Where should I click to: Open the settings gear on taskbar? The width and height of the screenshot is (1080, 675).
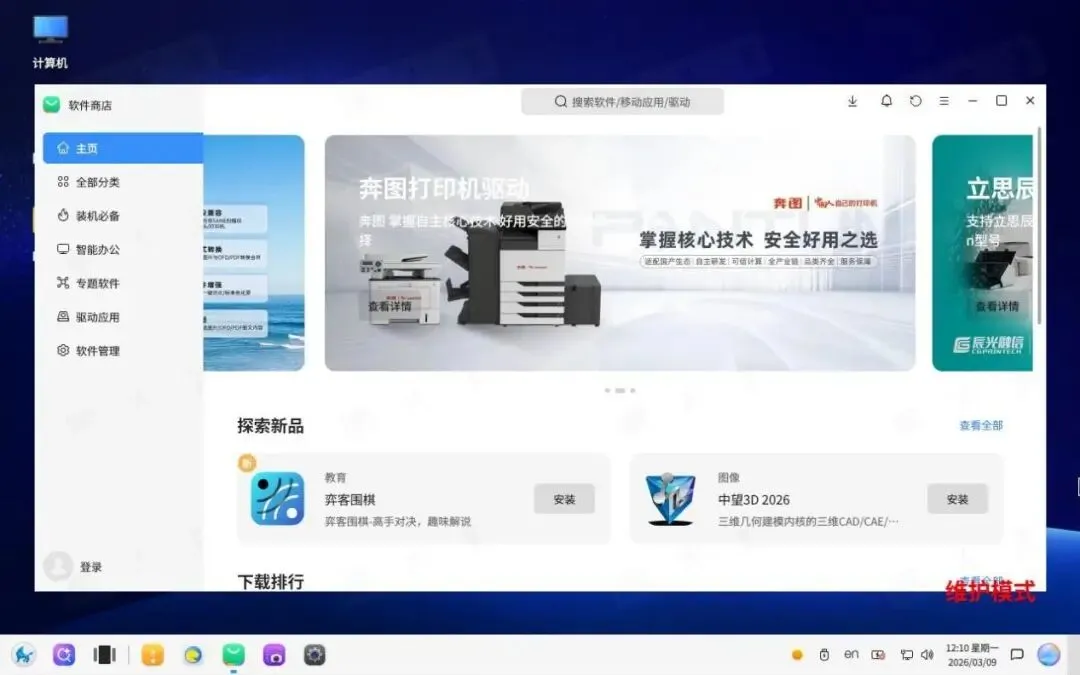(315, 654)
